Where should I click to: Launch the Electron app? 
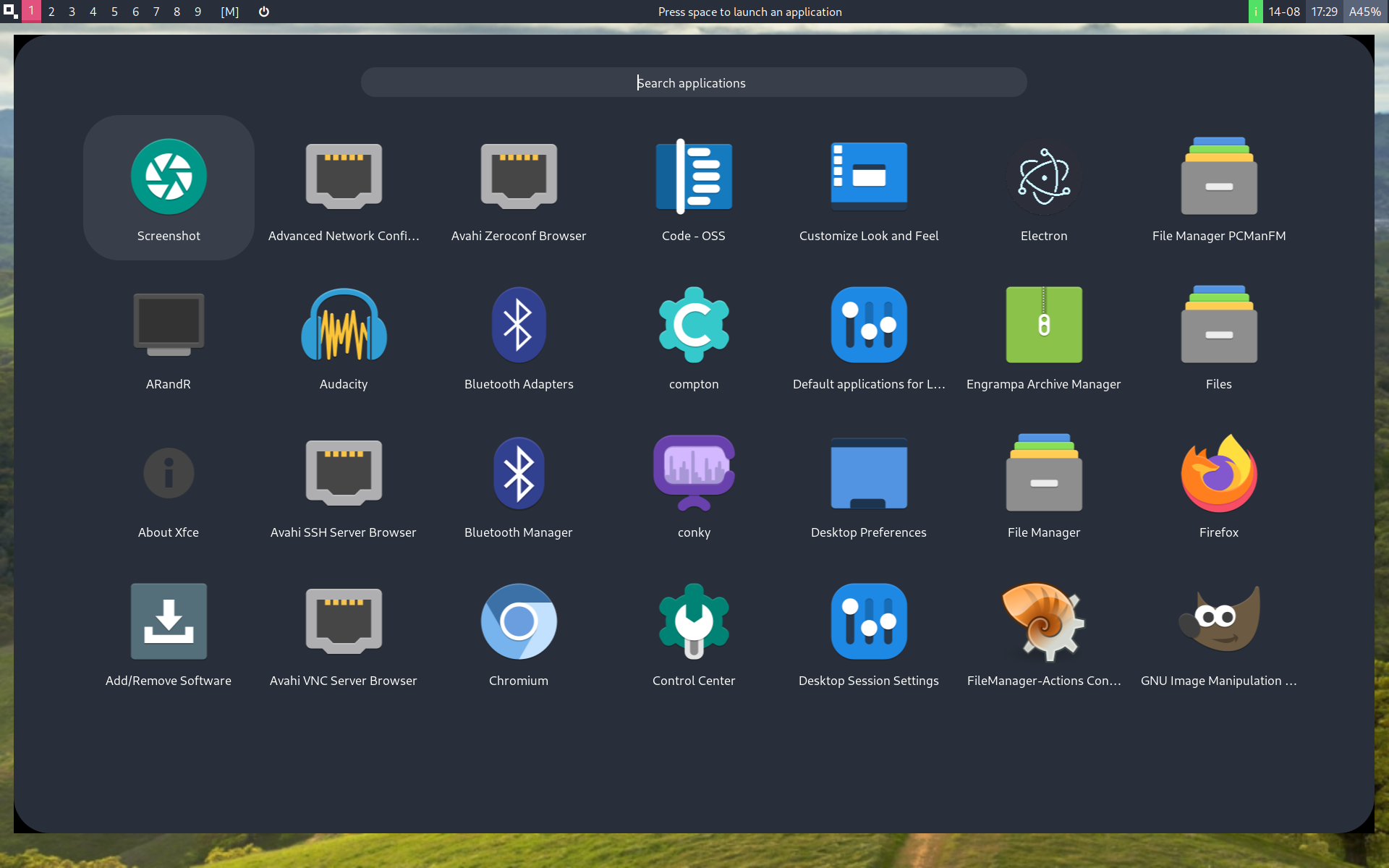[x=1044, y=188]
